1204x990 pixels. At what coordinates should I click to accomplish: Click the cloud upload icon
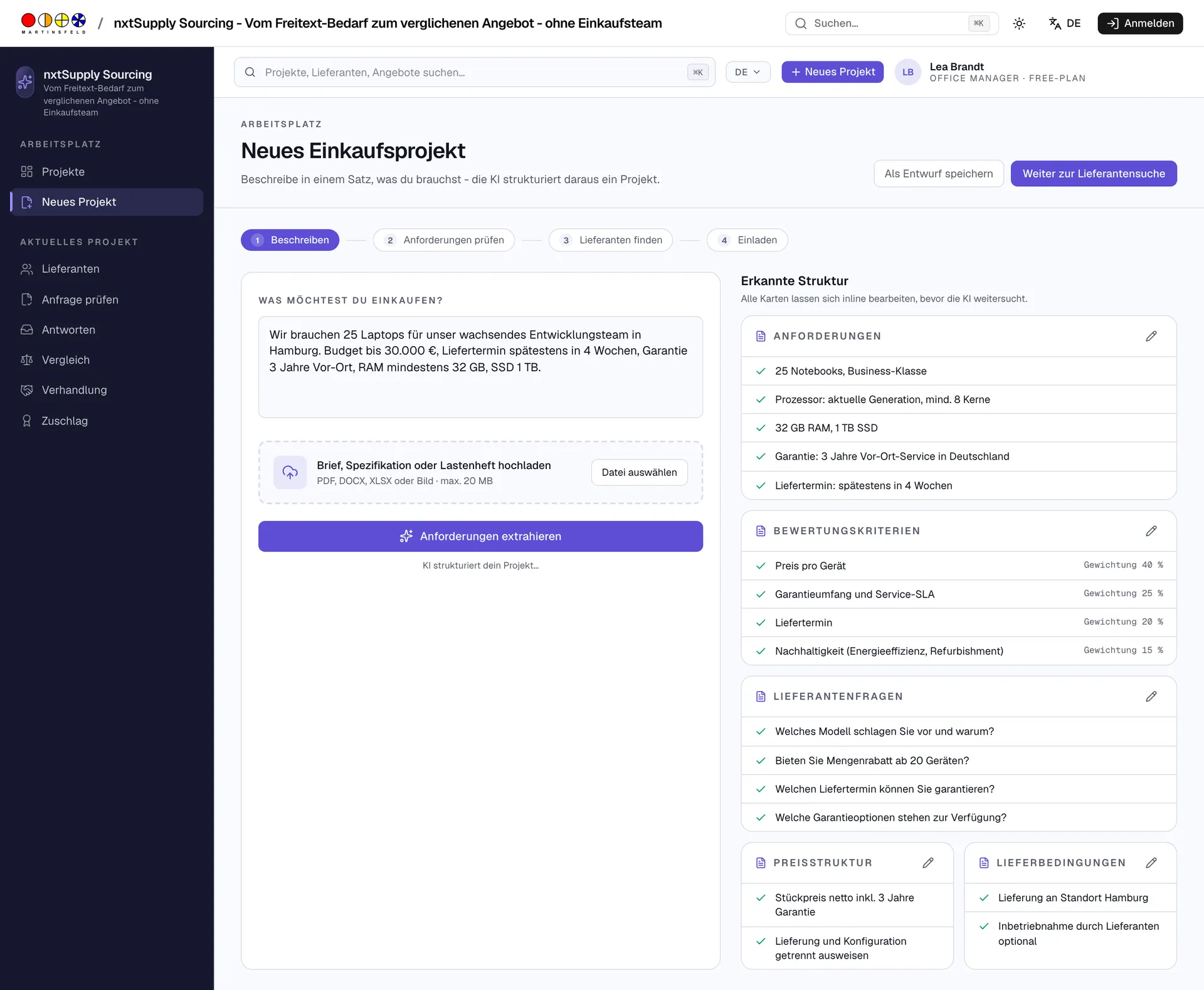(290, 472)
